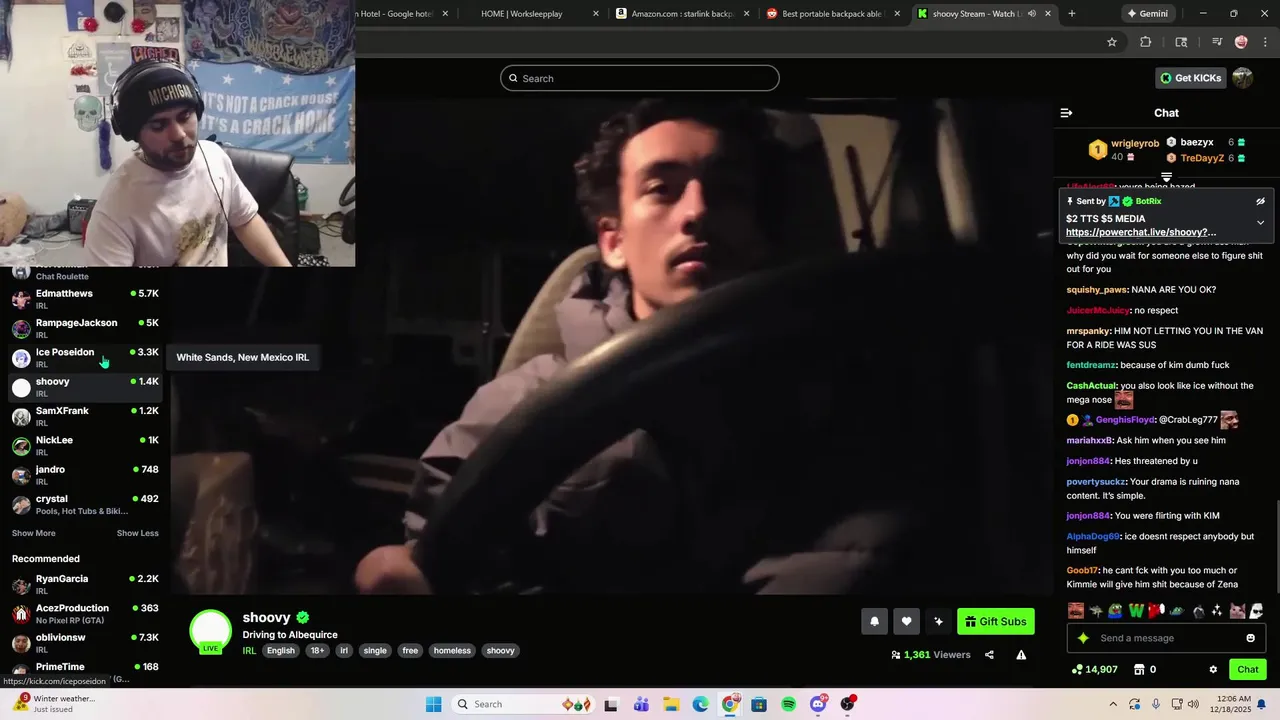
Task: Send message with Chat button
Action: pyautogui.click(x=1248, y=670)
